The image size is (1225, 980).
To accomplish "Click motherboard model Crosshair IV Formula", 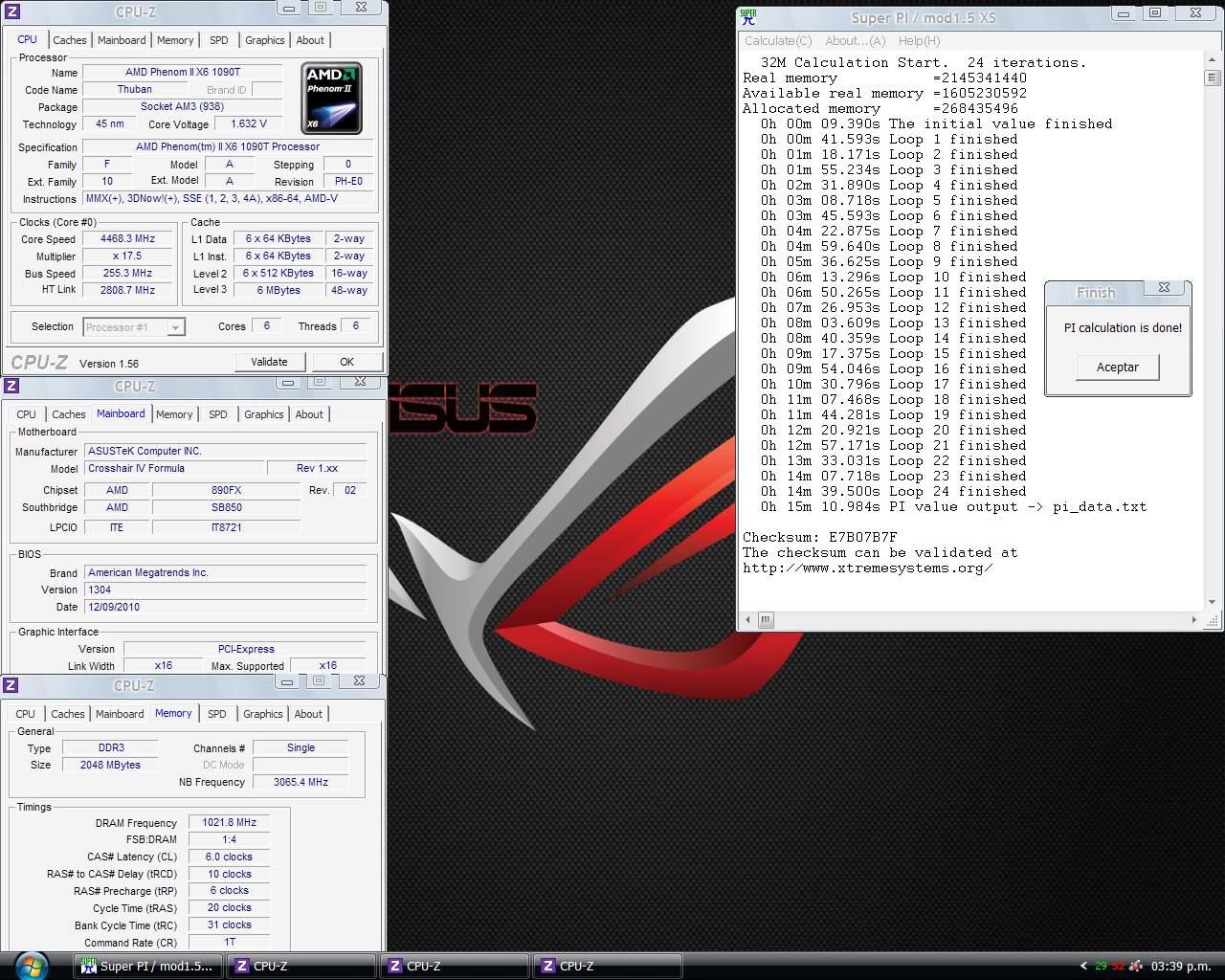I will (174, 469).
